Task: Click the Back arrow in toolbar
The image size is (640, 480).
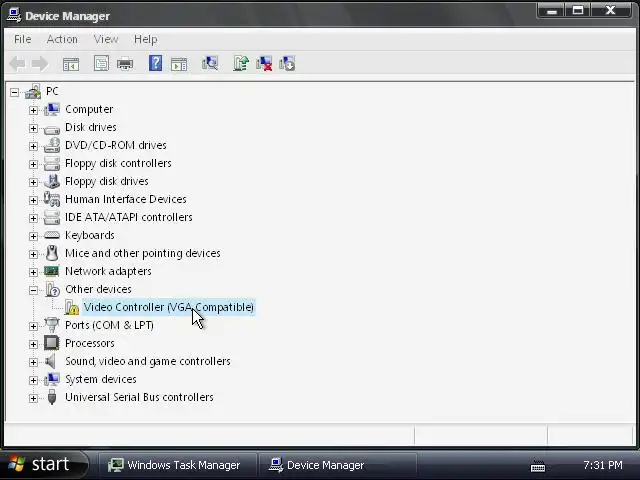Action: 17,64
